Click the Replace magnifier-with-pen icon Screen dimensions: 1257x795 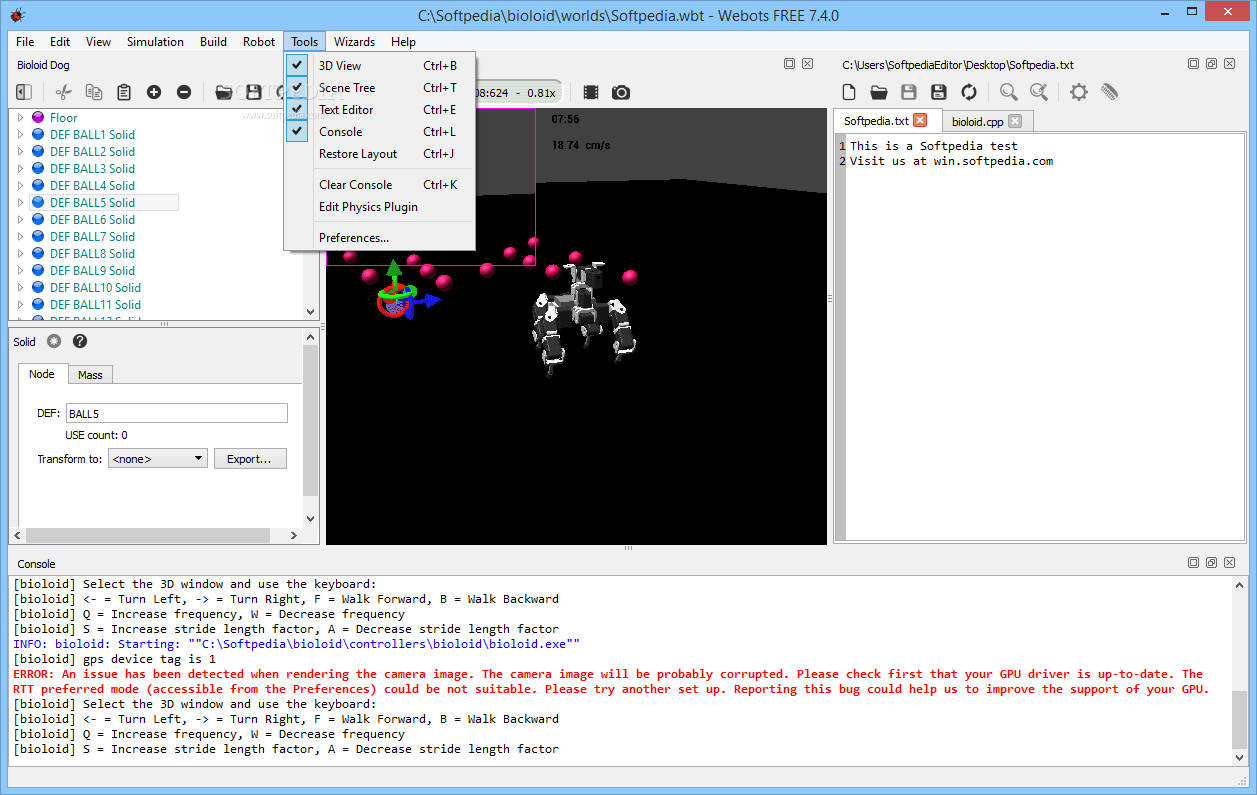pos(1039,92)
